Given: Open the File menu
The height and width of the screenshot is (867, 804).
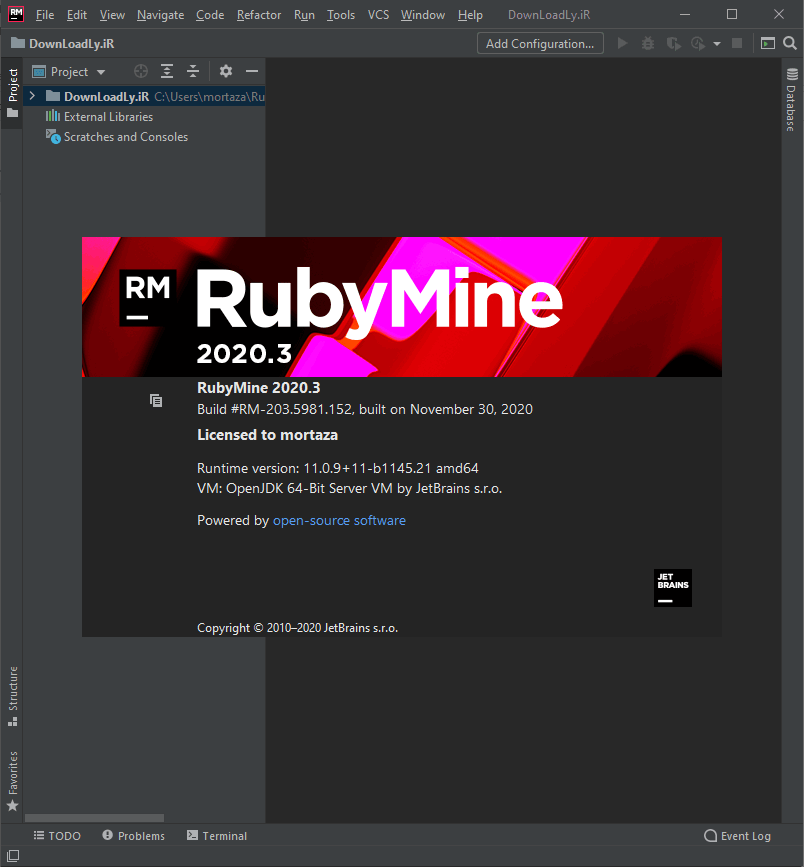Looking at the screenshot, I should (x=45, y=15).
